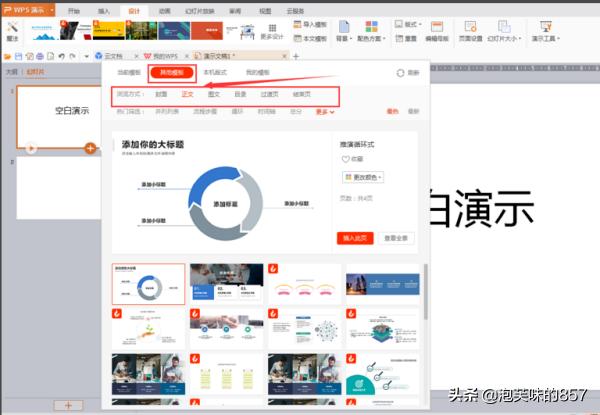Open the quick access toolbar dropdown arrow
The width and height of the screenshot is (600, 415).
[x=86, y=57]
